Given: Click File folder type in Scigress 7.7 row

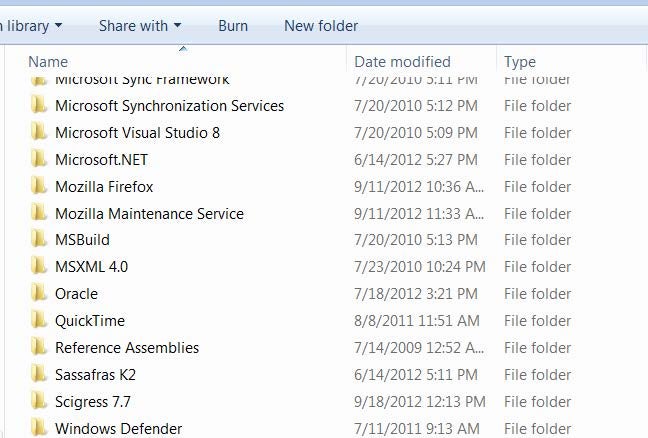Looking at the screenshot, I should (537, 402).
